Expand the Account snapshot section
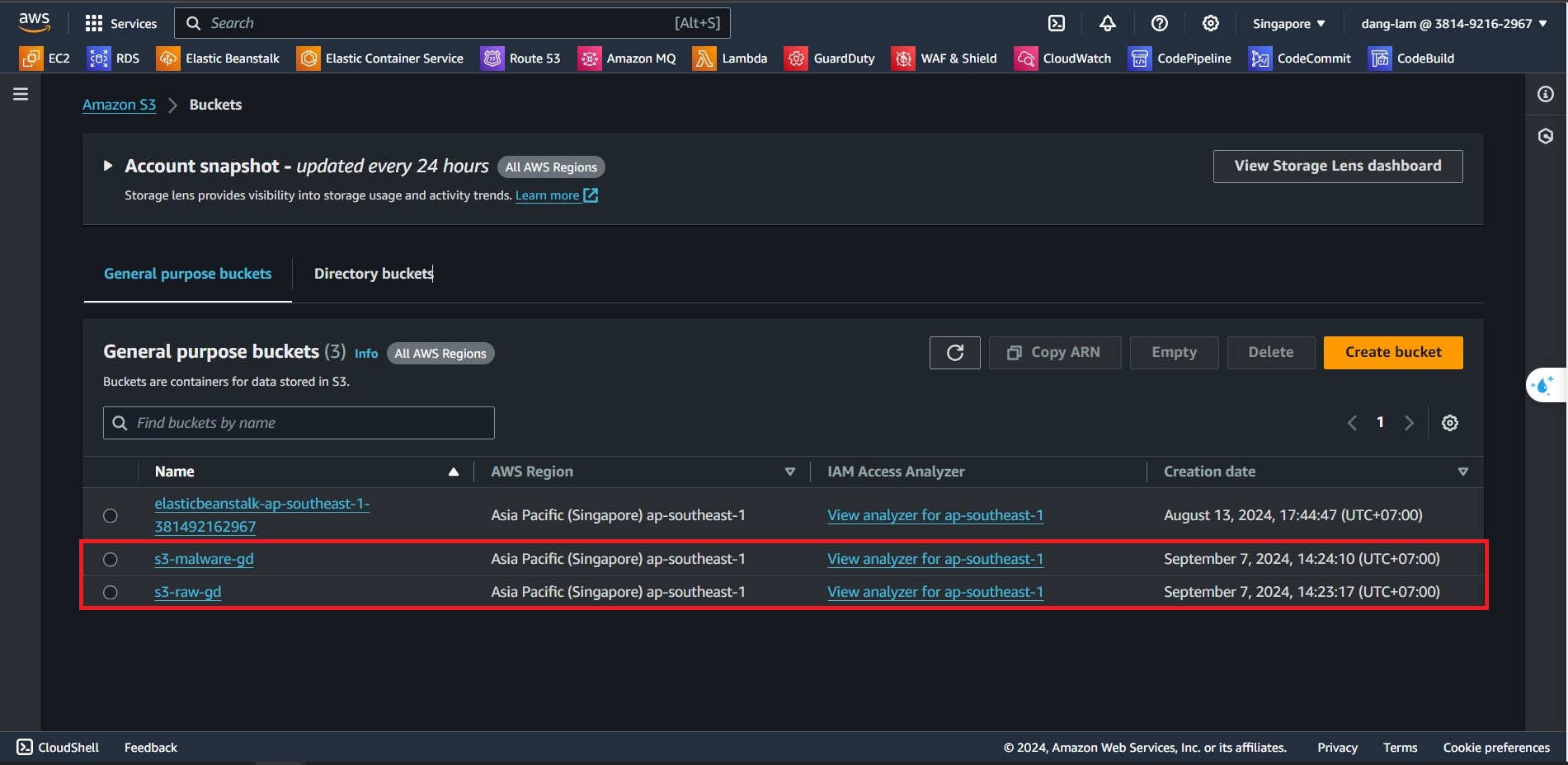1568x765 pixels. [107, 166]
